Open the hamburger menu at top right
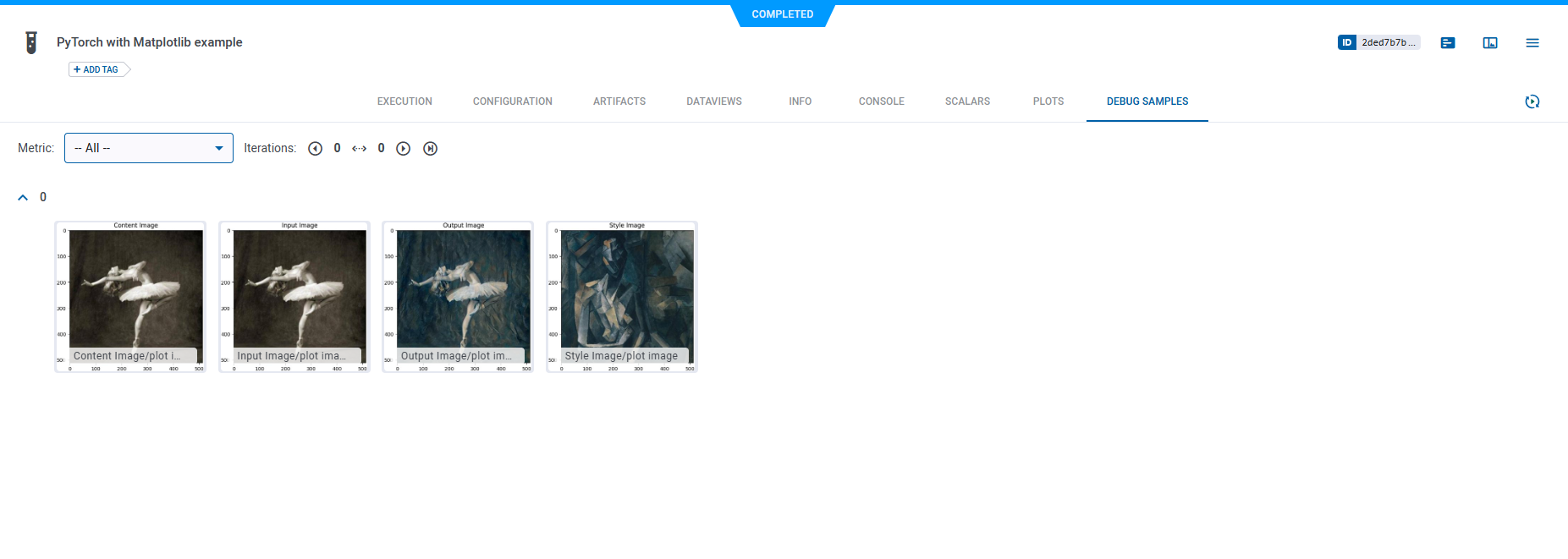Screen dimensions: 1568x559 click(x=1532, y=43)
